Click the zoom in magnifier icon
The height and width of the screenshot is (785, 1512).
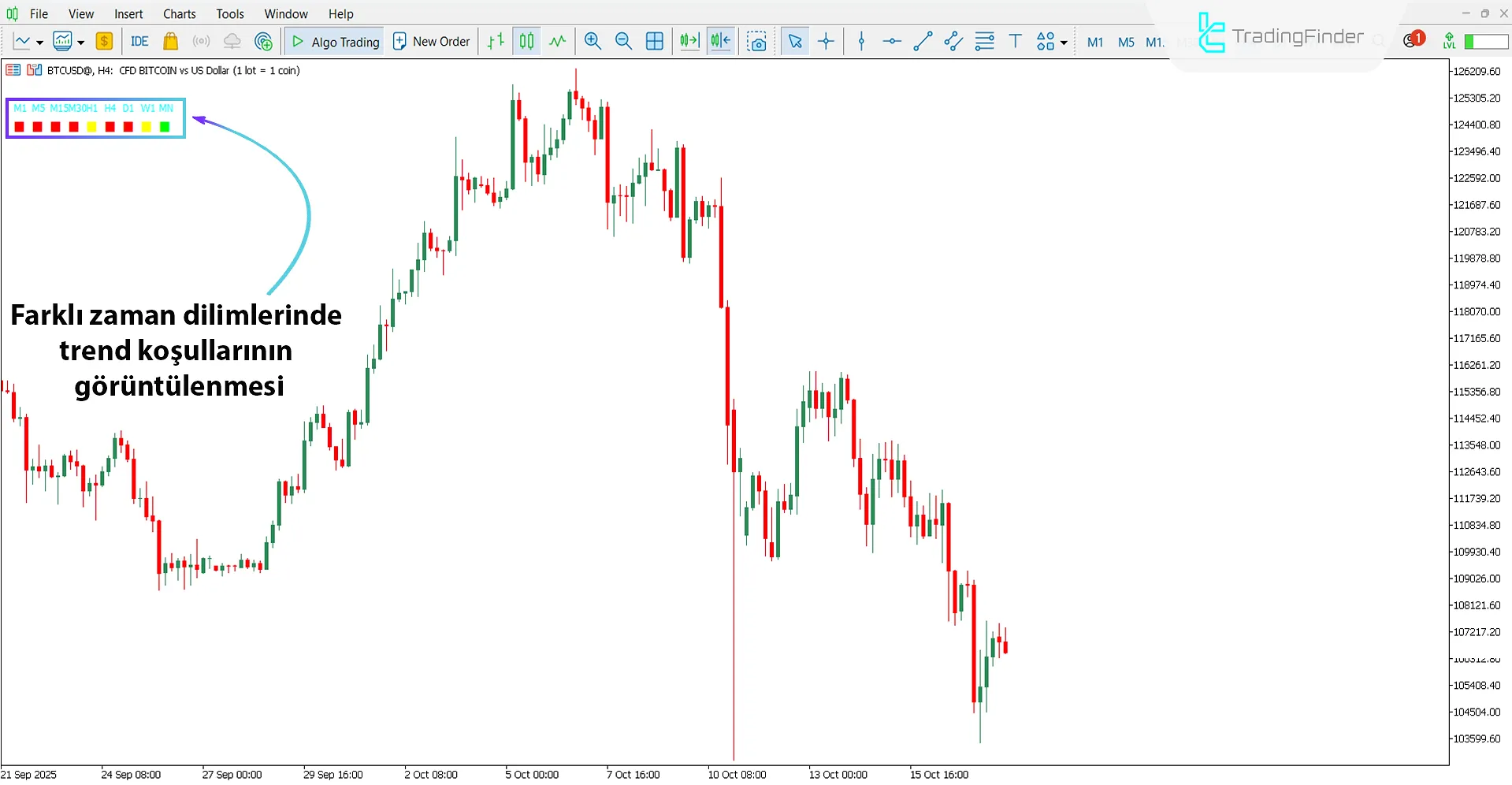pos(593,42)
